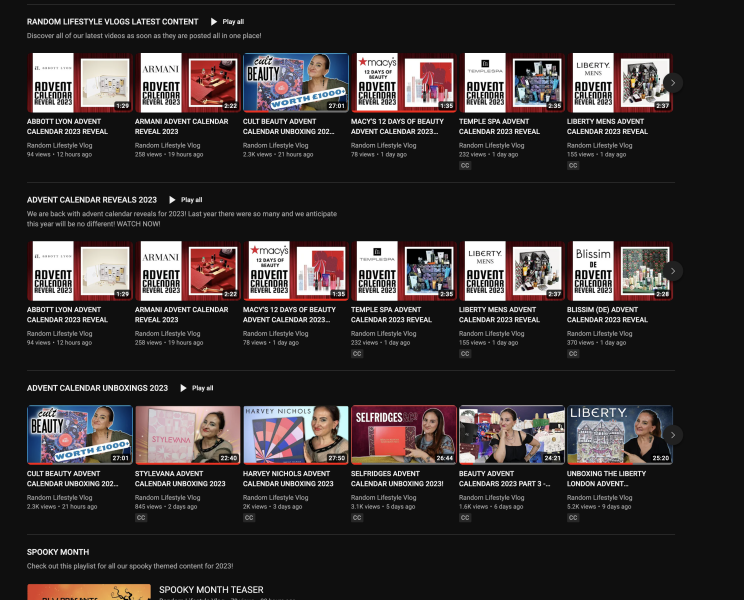Viewport: 744px width, 600px height.
Task: Show next videos in Advent Calendar Reveals row
Action: point(672,271)
